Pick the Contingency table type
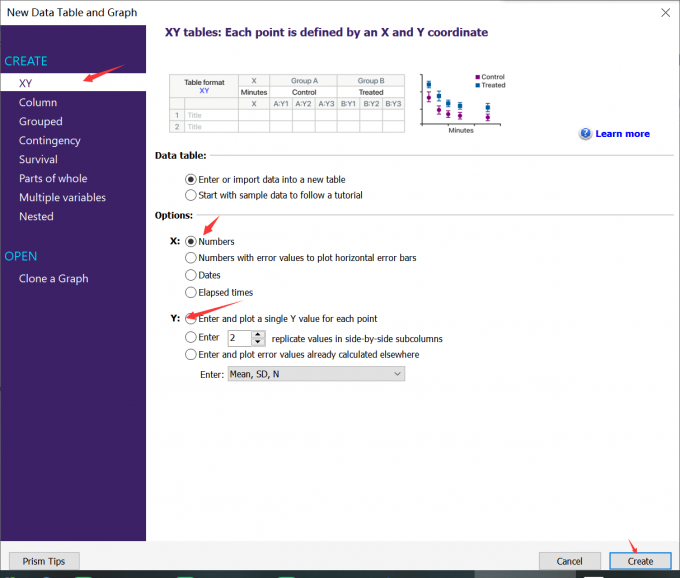The image size is (680, 578). (49, 140)
